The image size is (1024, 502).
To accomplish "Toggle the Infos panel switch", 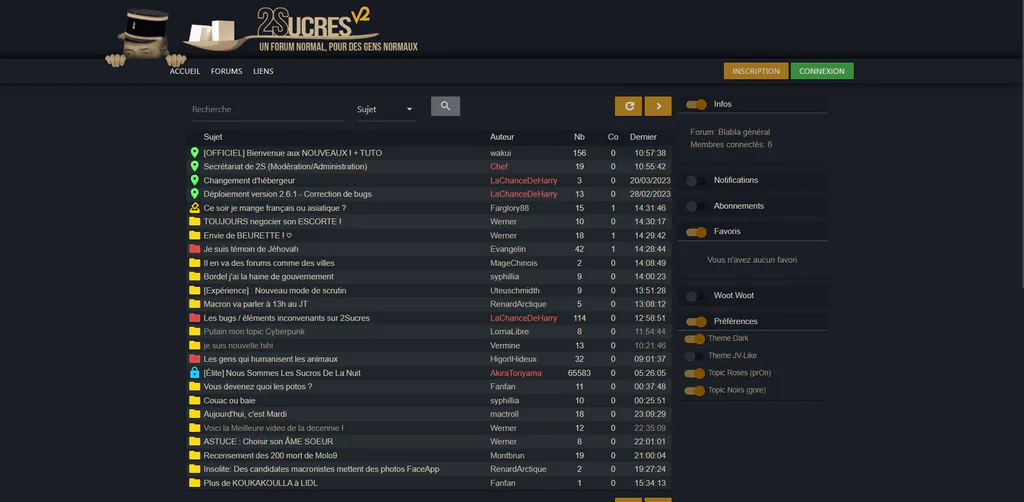I will pyautogui.click(x=696, y=104).
